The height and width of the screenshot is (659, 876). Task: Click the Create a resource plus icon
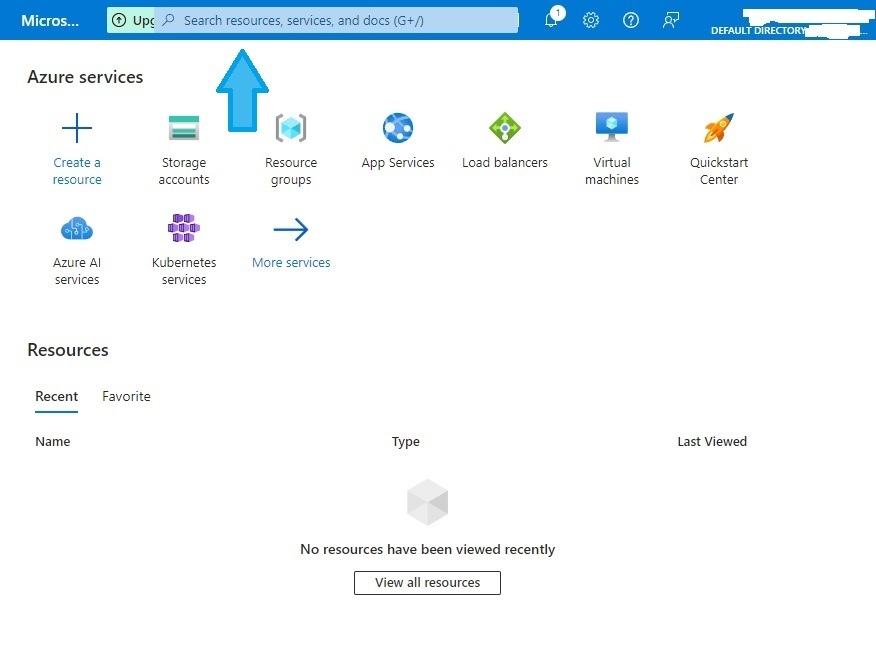(x=77, y=128)
